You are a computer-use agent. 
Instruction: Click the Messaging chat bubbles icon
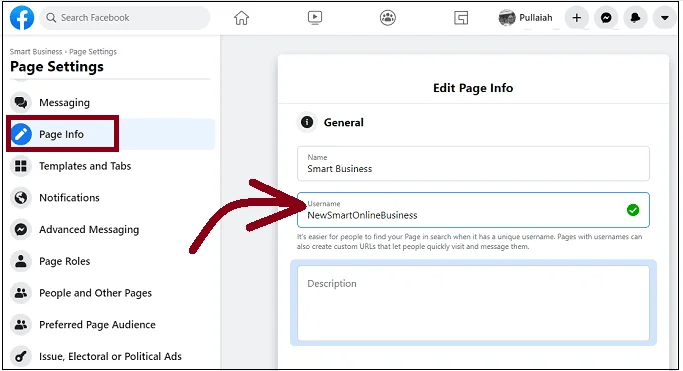[20, 102]
